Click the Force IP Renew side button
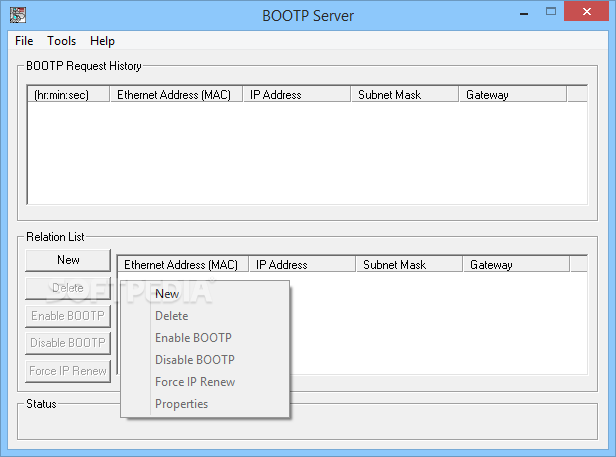The width and height of the screenshot is (616, 457). [x=68, y=371]
